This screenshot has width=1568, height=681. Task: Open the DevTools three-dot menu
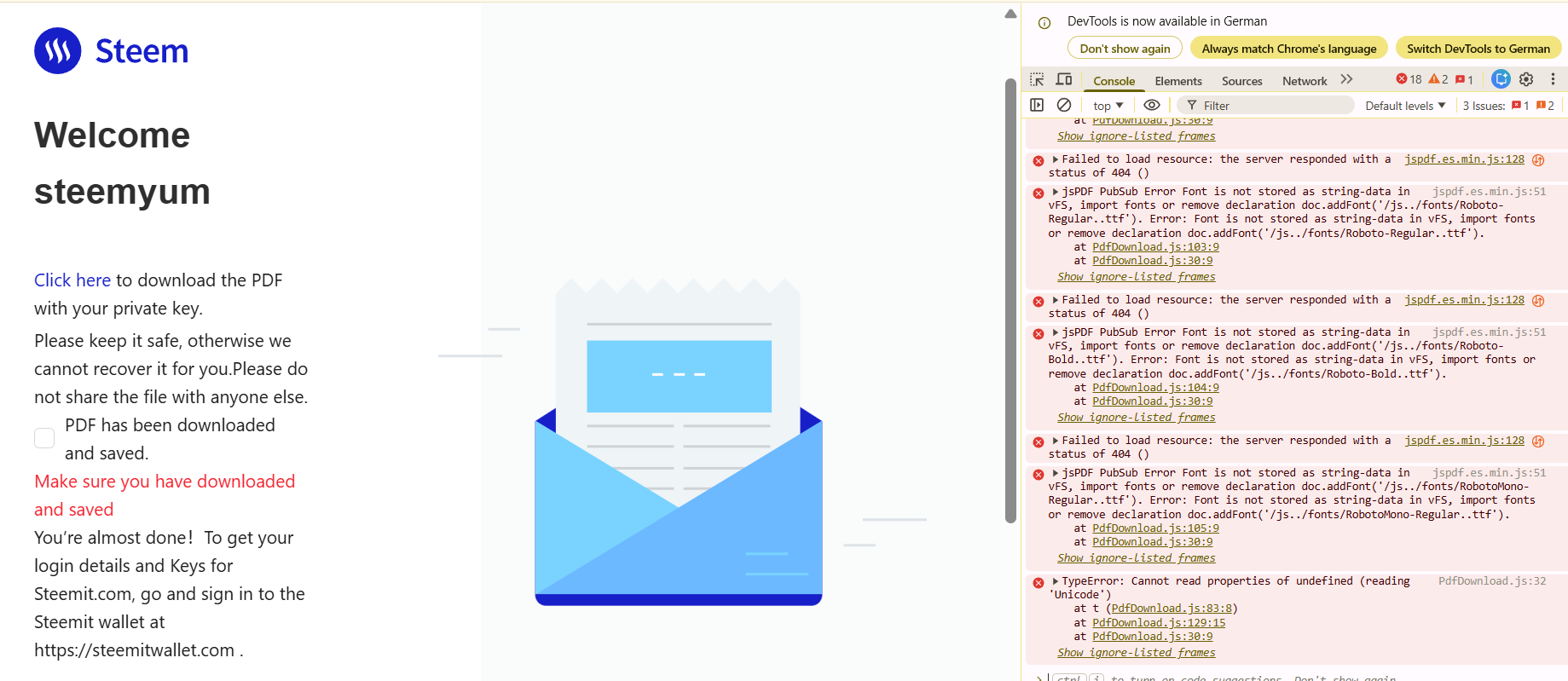point(1553,79)
